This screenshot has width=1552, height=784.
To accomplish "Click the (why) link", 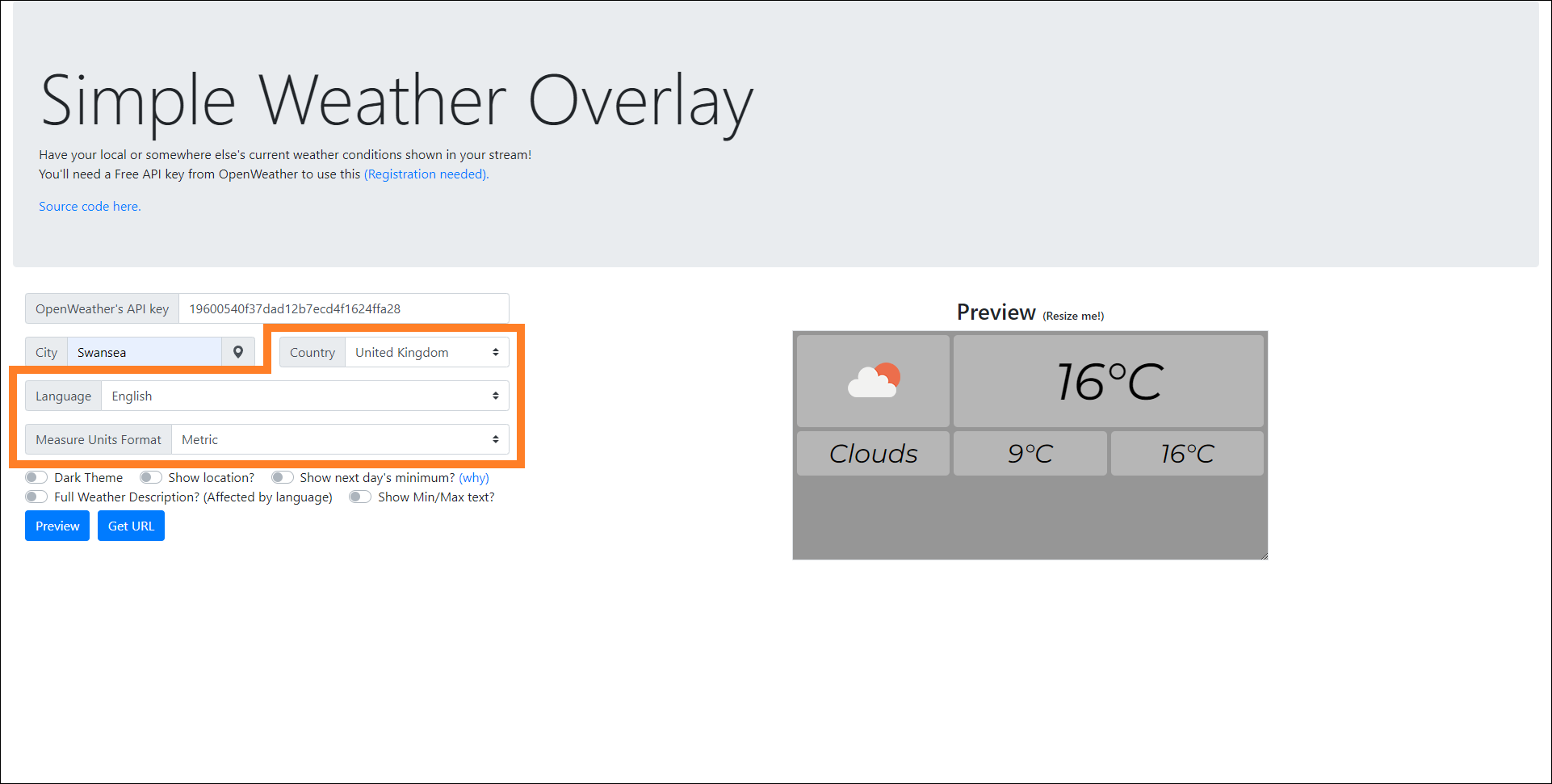I will click(474, 477).
